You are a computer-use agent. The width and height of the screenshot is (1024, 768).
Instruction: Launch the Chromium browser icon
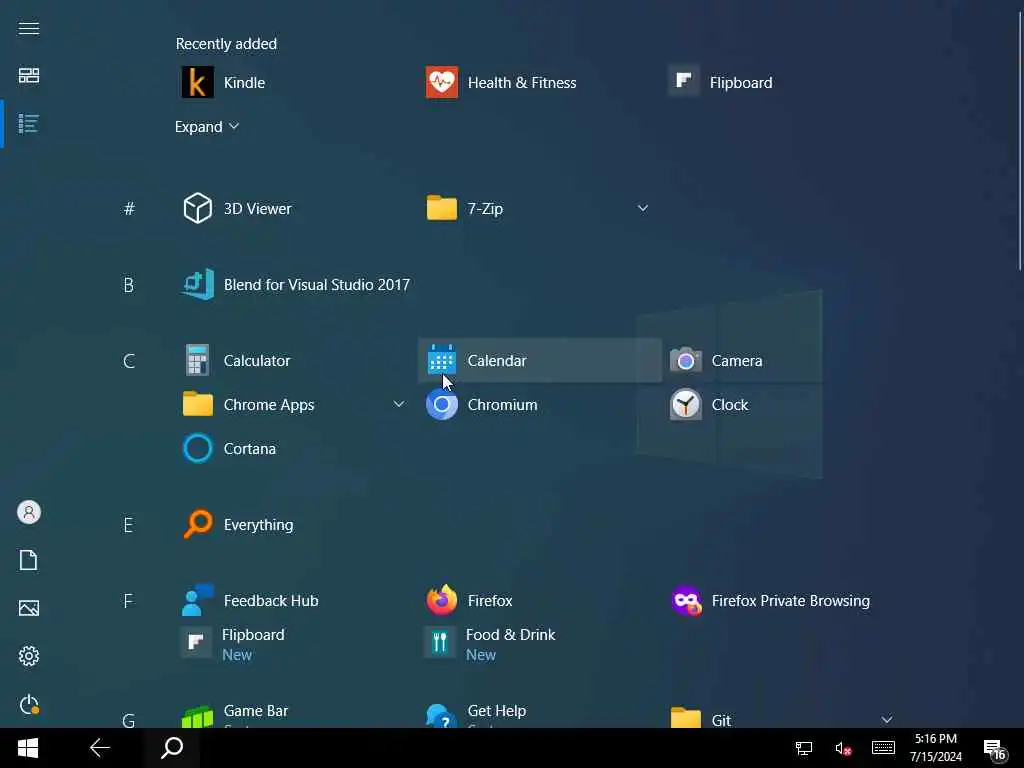click(x=441, y=404)
